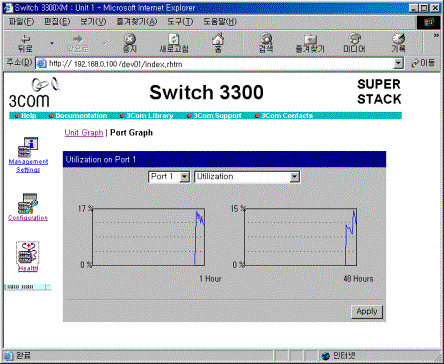Screen dimensions: 444x364
Task: Click the Back (뒤로) toolbar button
Action: 25,43
